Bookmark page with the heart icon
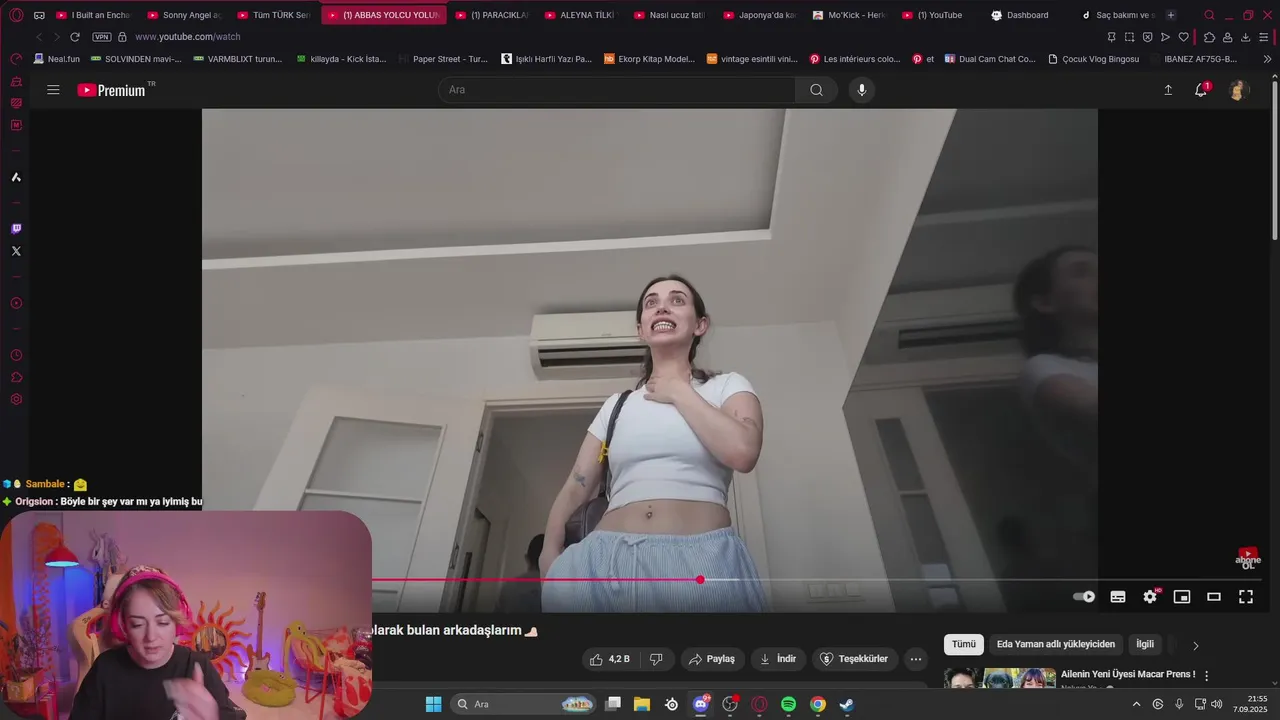Image resolution: width=1280 pixels, height=720 pixels. coord(1183,37)
